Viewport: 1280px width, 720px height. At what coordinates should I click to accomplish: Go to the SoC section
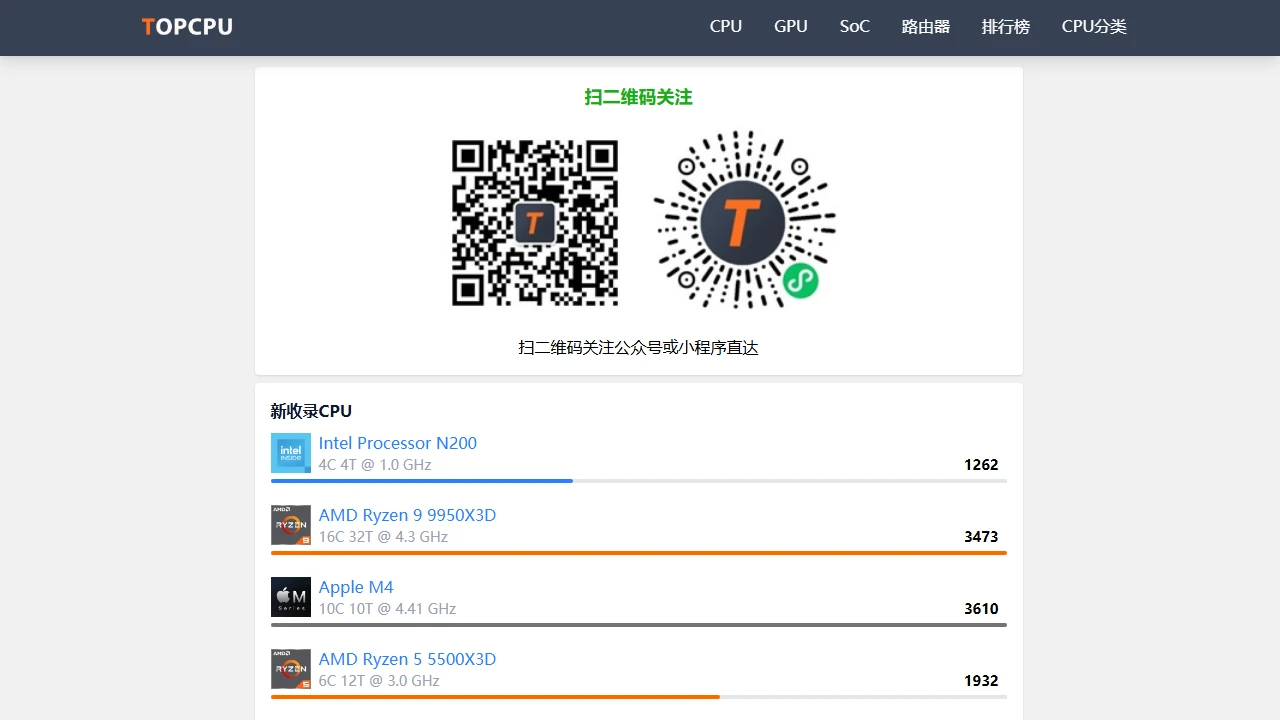point(855,27)
